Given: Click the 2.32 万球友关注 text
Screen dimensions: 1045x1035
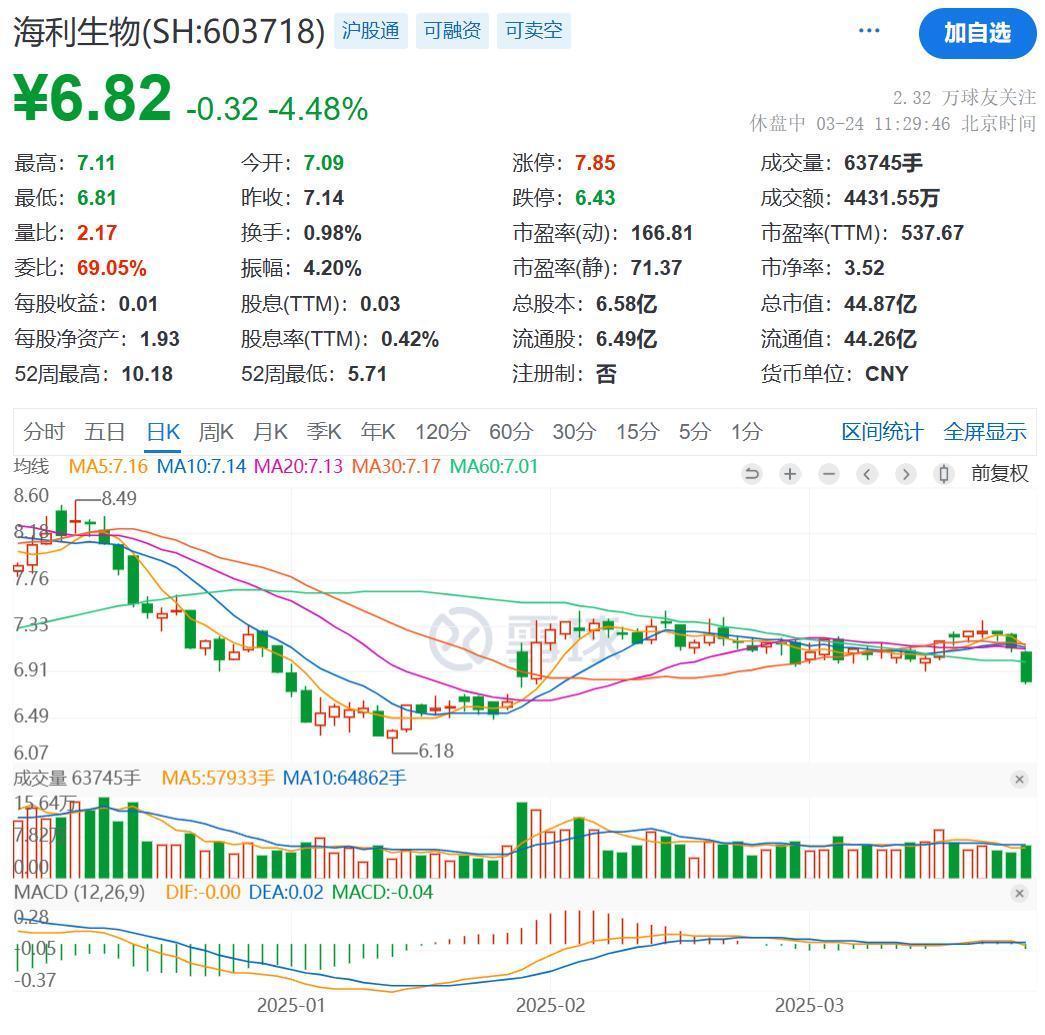Looking at the screenshot, I should 964,98.
